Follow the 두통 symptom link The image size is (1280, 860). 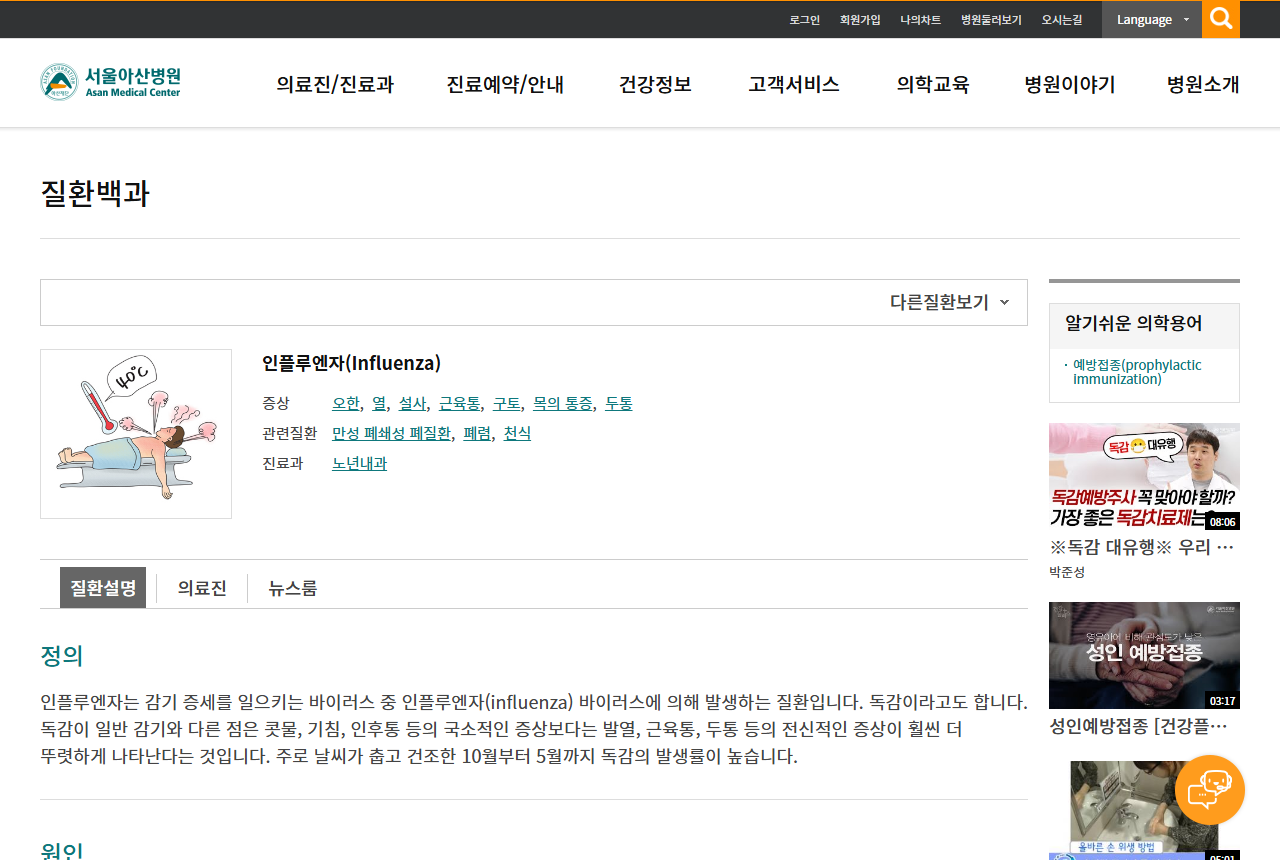(619, 403)
